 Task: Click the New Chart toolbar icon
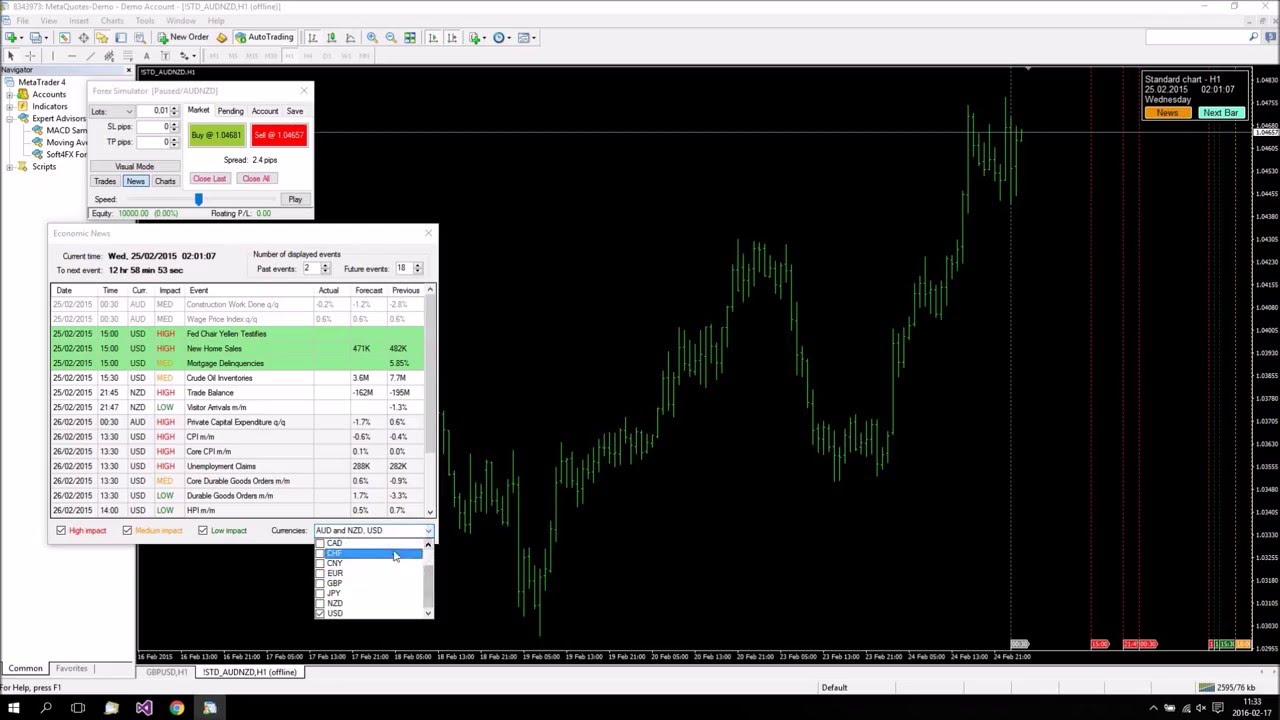11,37
